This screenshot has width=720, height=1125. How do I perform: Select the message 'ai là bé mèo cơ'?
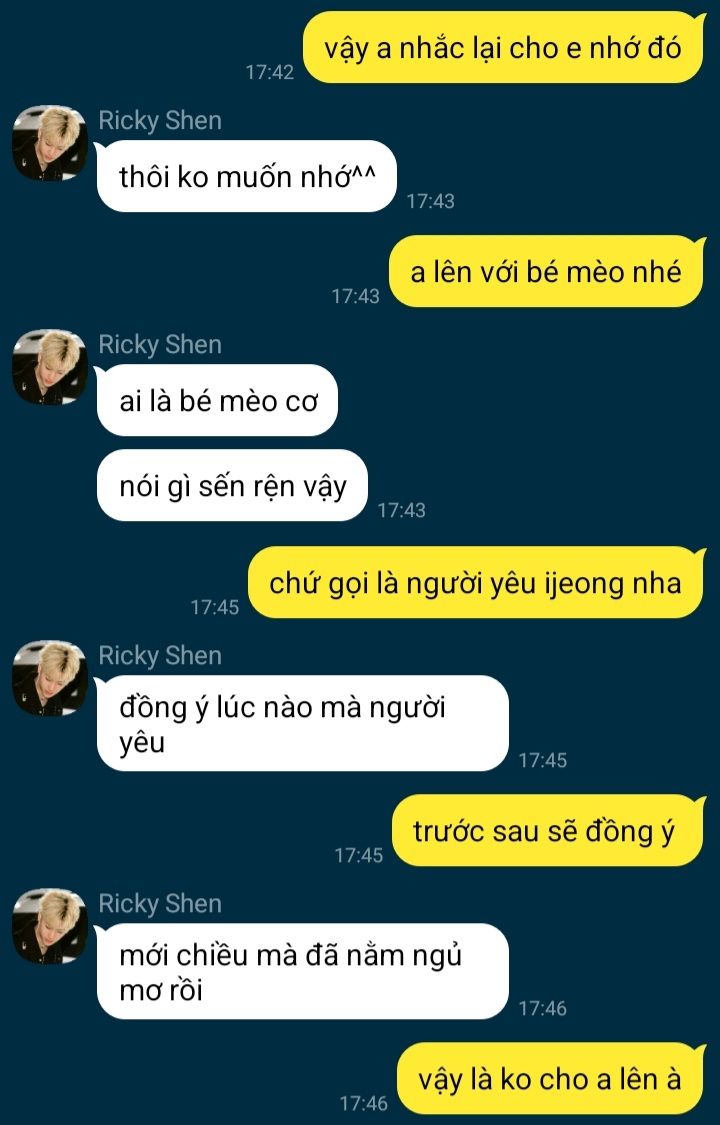217,400
